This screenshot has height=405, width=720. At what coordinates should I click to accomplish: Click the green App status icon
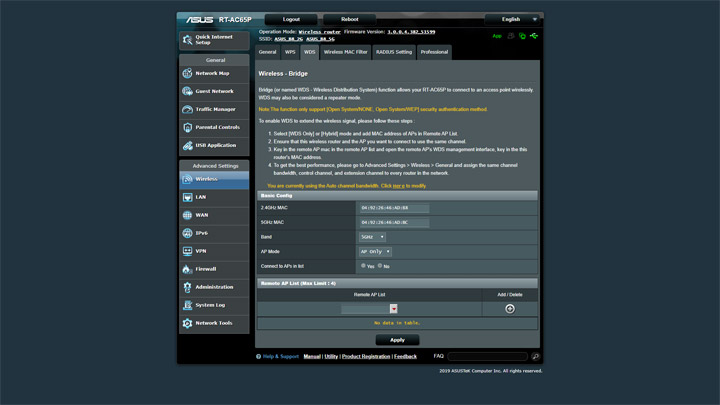pos(497,36)
